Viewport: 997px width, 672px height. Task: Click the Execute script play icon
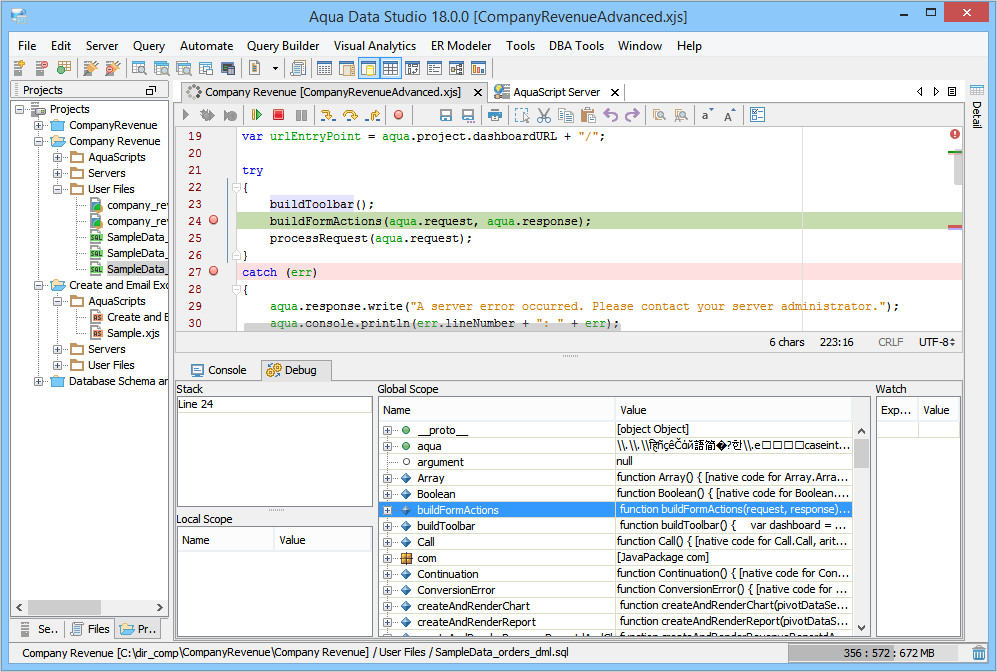click(x=186, y=115)
